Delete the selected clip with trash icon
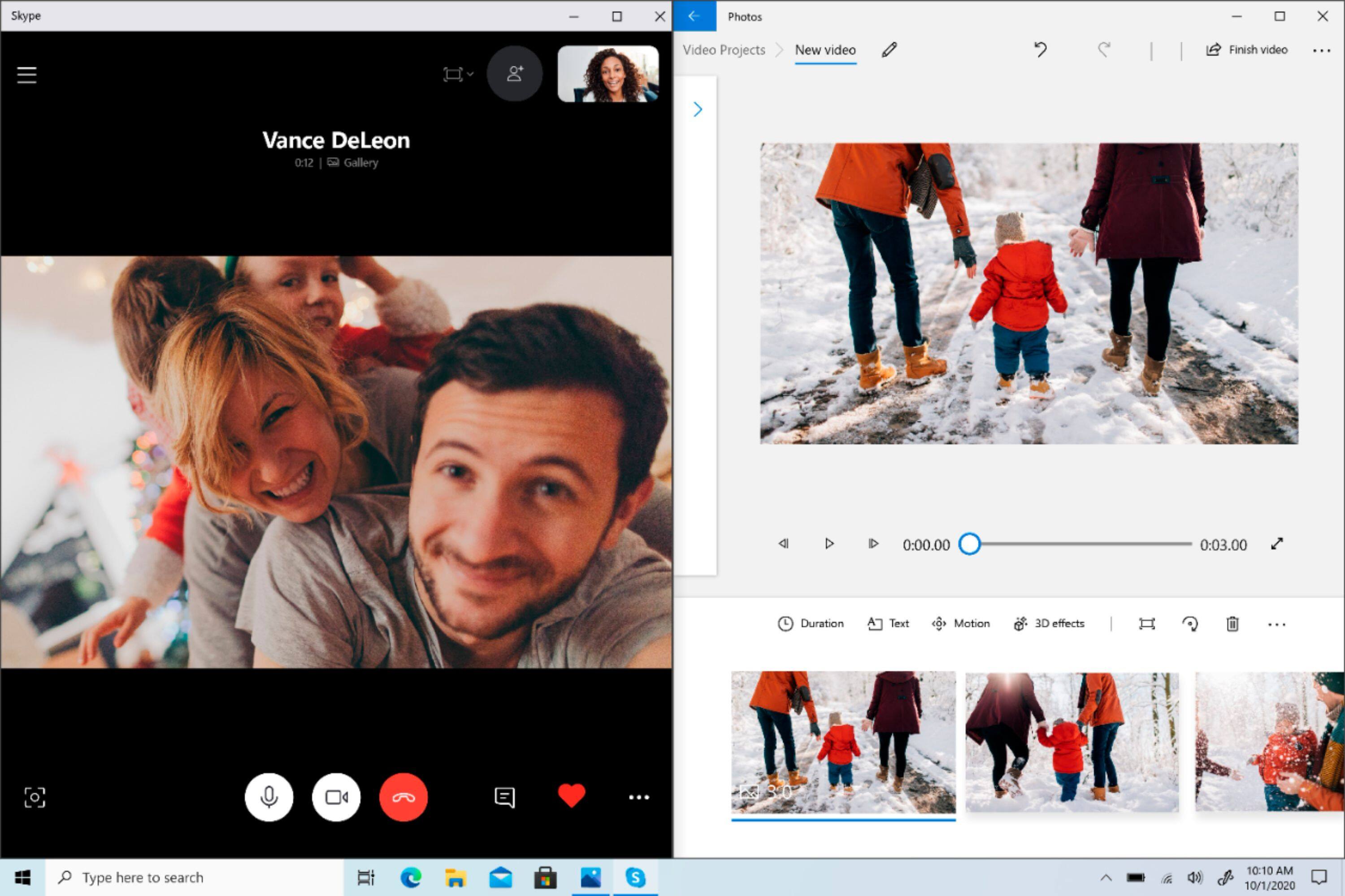Viewport: 1345px width, 896px height. pyautogui.click(x=1232, y=623)
